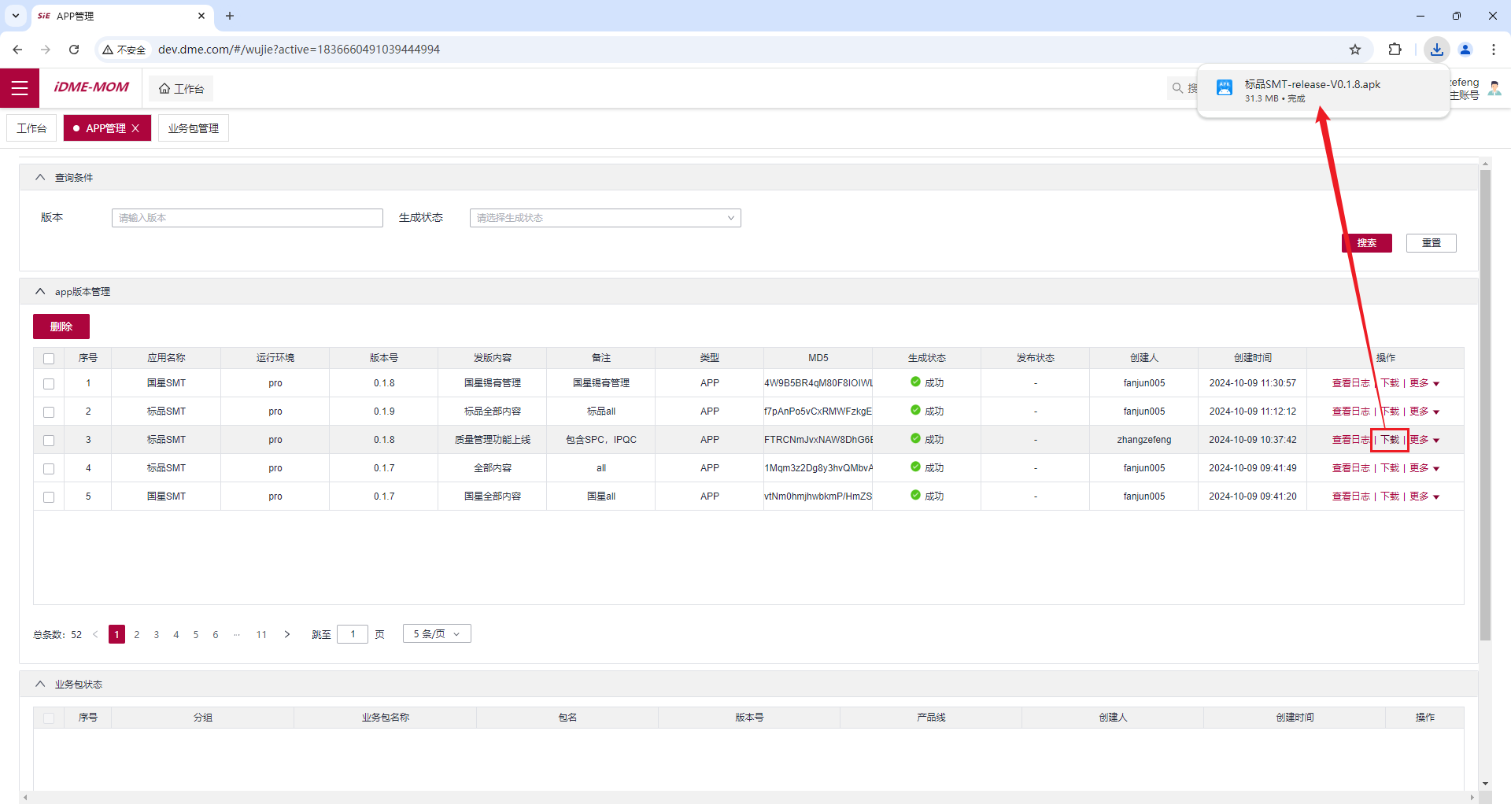
Task: Click the 搜索 button
Action: pyautogui.click(x=1366, y=243)
